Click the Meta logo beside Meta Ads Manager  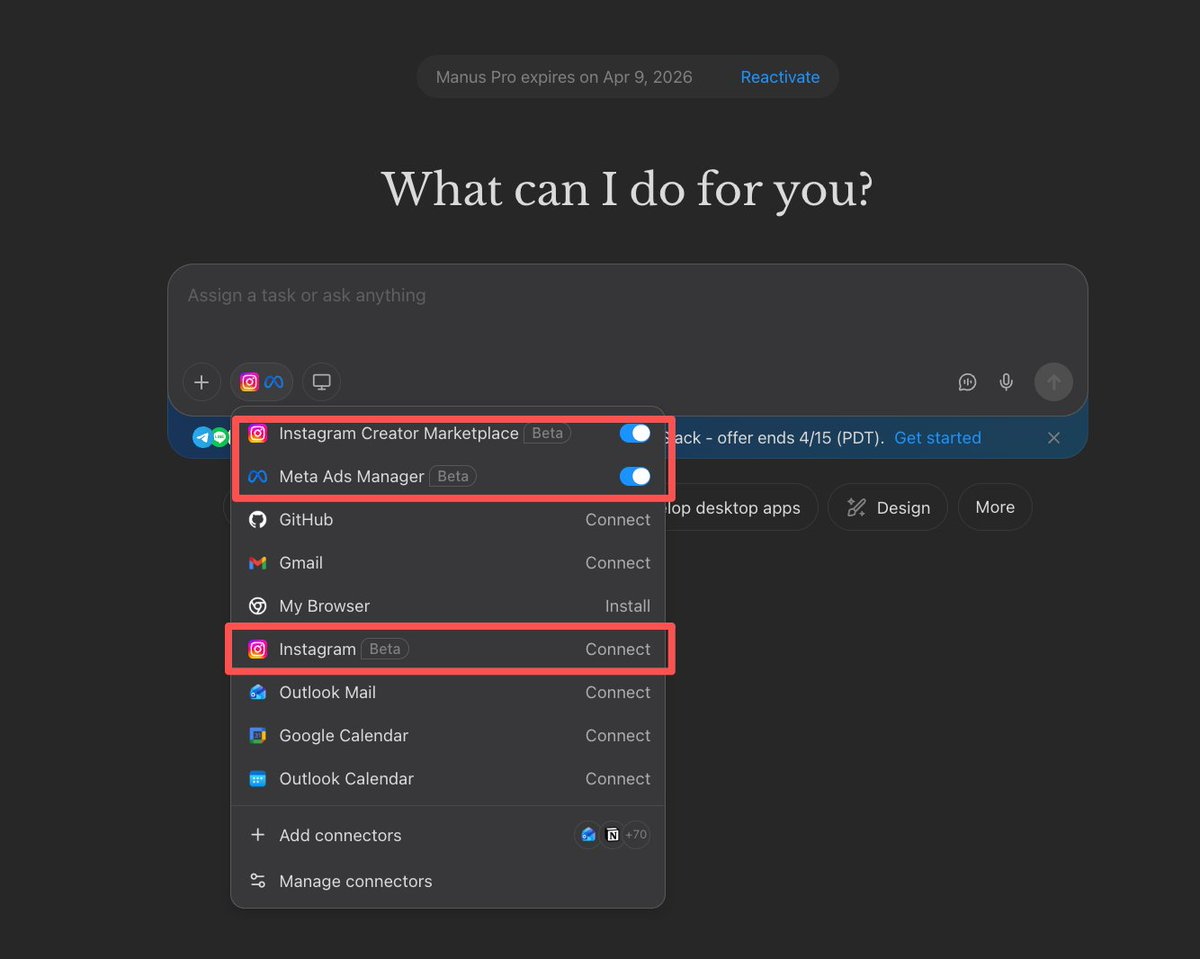point(257,477)
